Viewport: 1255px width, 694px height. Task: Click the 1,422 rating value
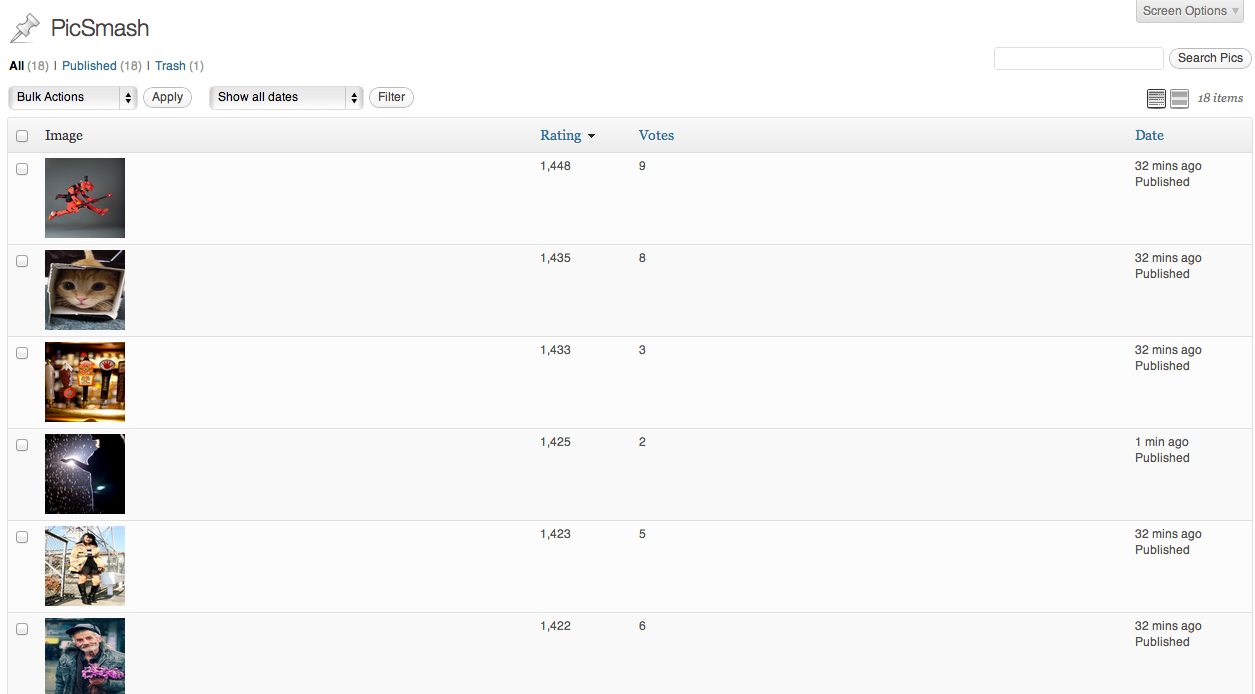pyautogui.click(x=555, y=626)
